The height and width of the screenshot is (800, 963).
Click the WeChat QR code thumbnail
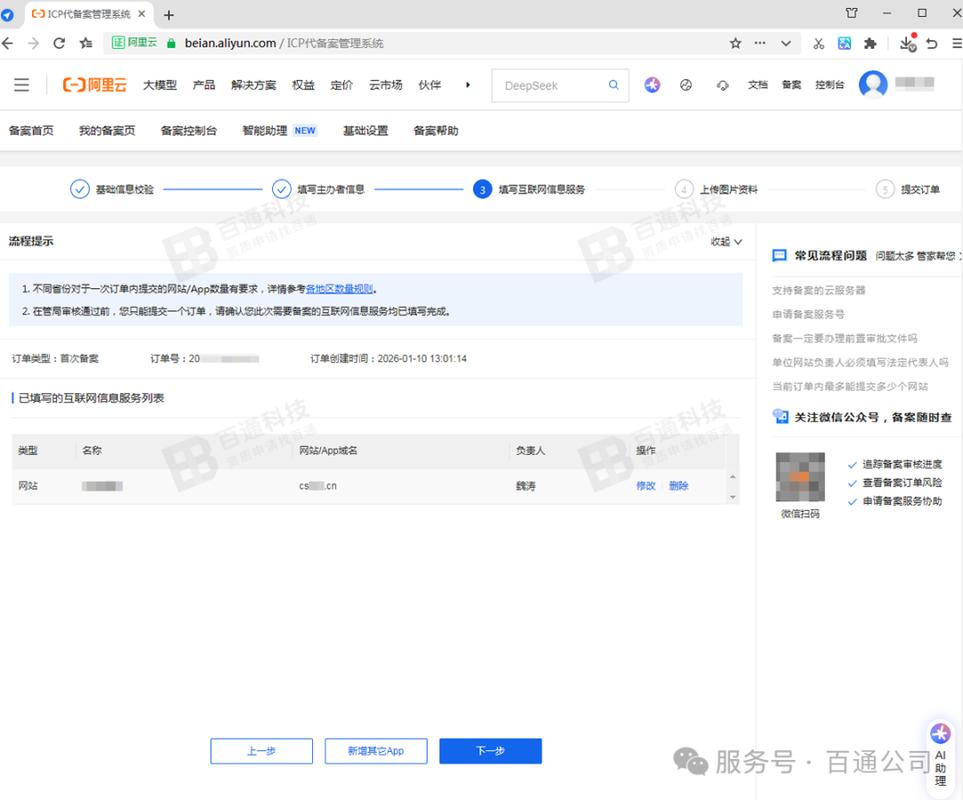pos(800,477)
